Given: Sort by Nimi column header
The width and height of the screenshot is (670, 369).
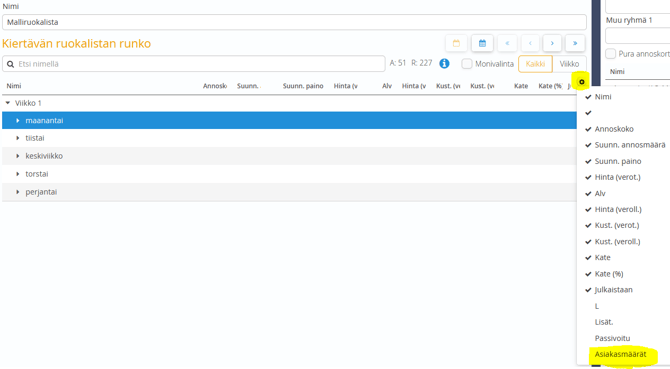Looking at the screenshot, I should (x=14, y=86).
